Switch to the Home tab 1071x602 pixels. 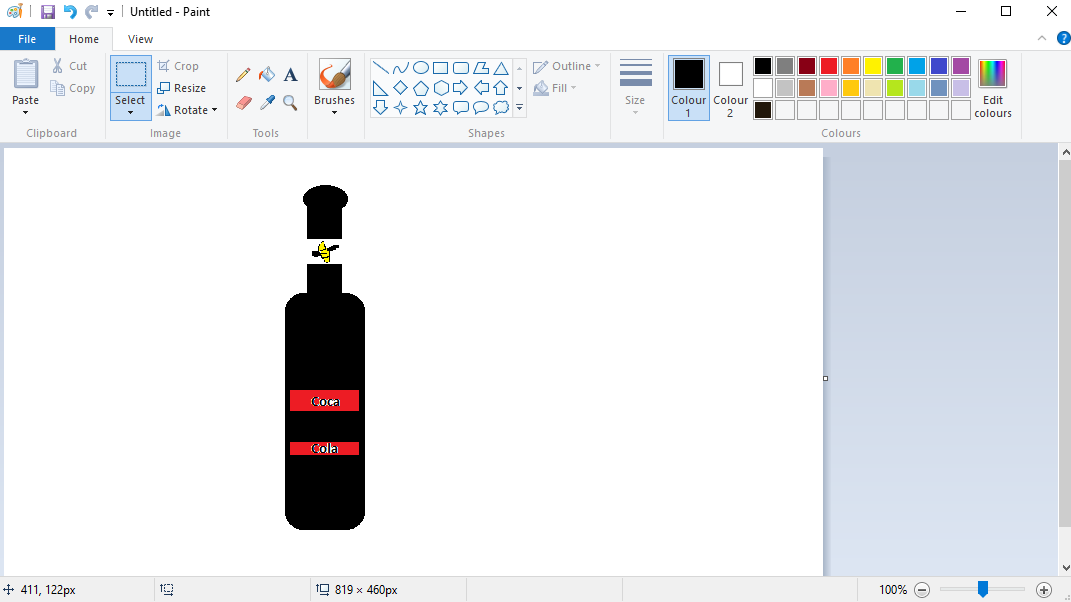[84, 39]
